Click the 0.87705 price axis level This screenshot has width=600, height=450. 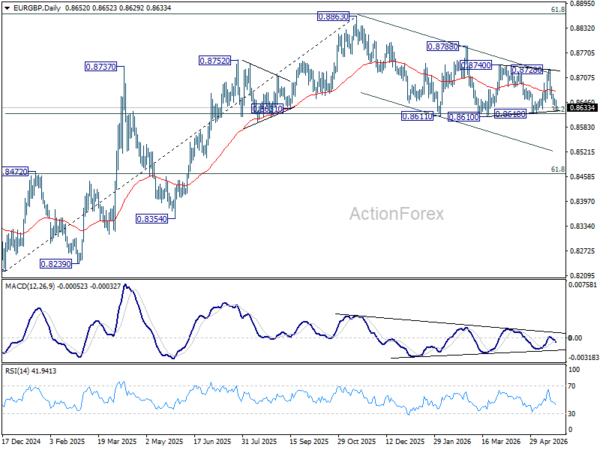[582, 53]
